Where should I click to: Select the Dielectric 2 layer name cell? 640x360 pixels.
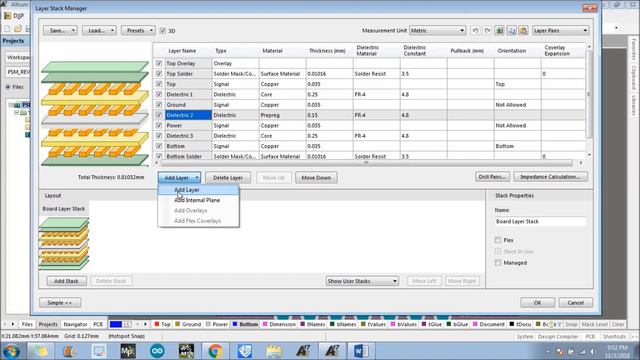(188, 115)
